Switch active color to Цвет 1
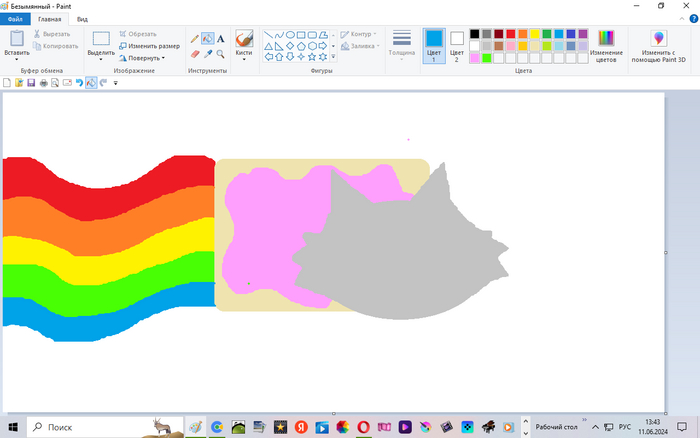This screenshot has height=438, width=700. click(433, 45)
